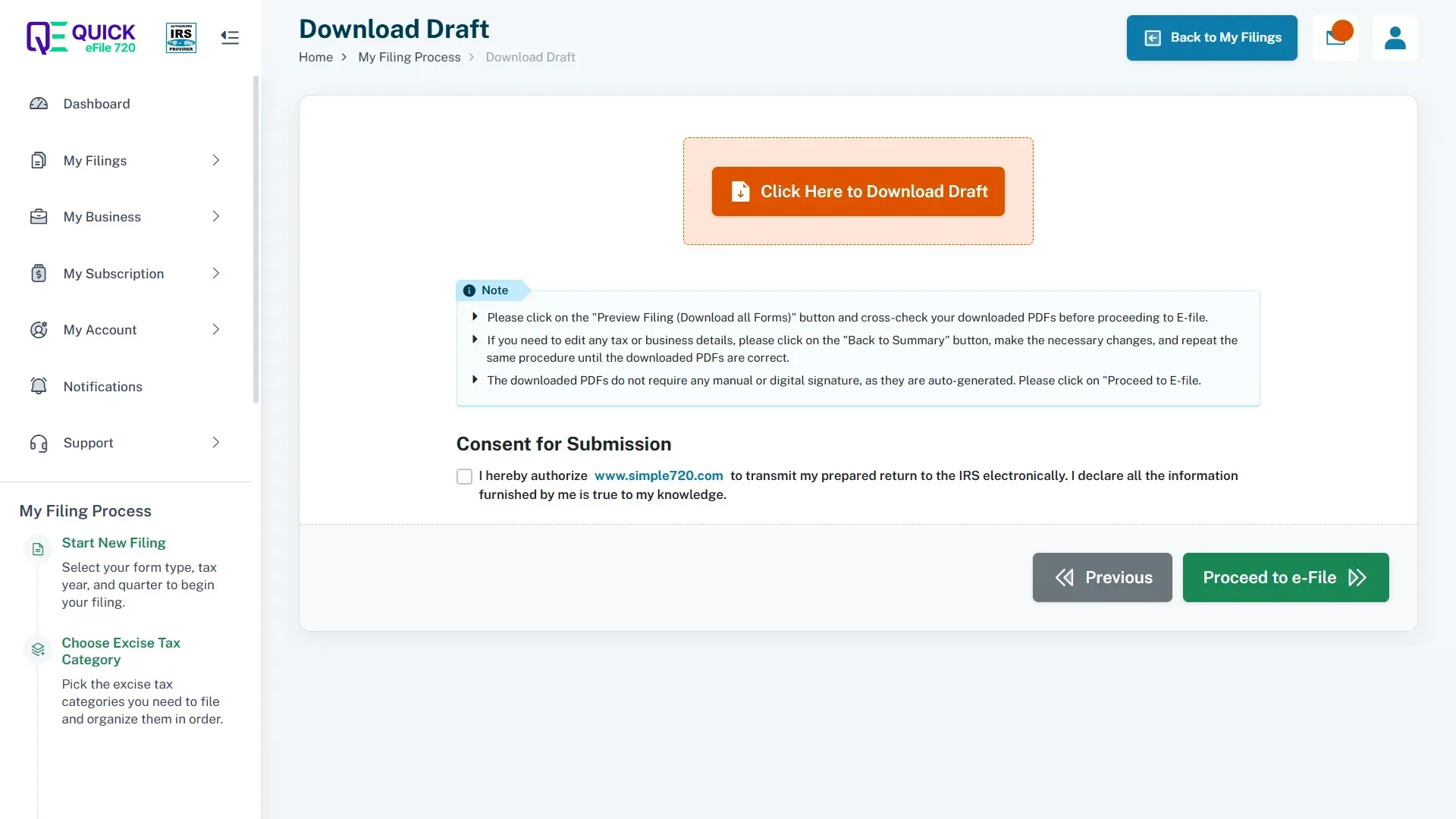Expand the My Filings submenu chevron
Viewport: 1456px width, 819px height.
(216, 160)
